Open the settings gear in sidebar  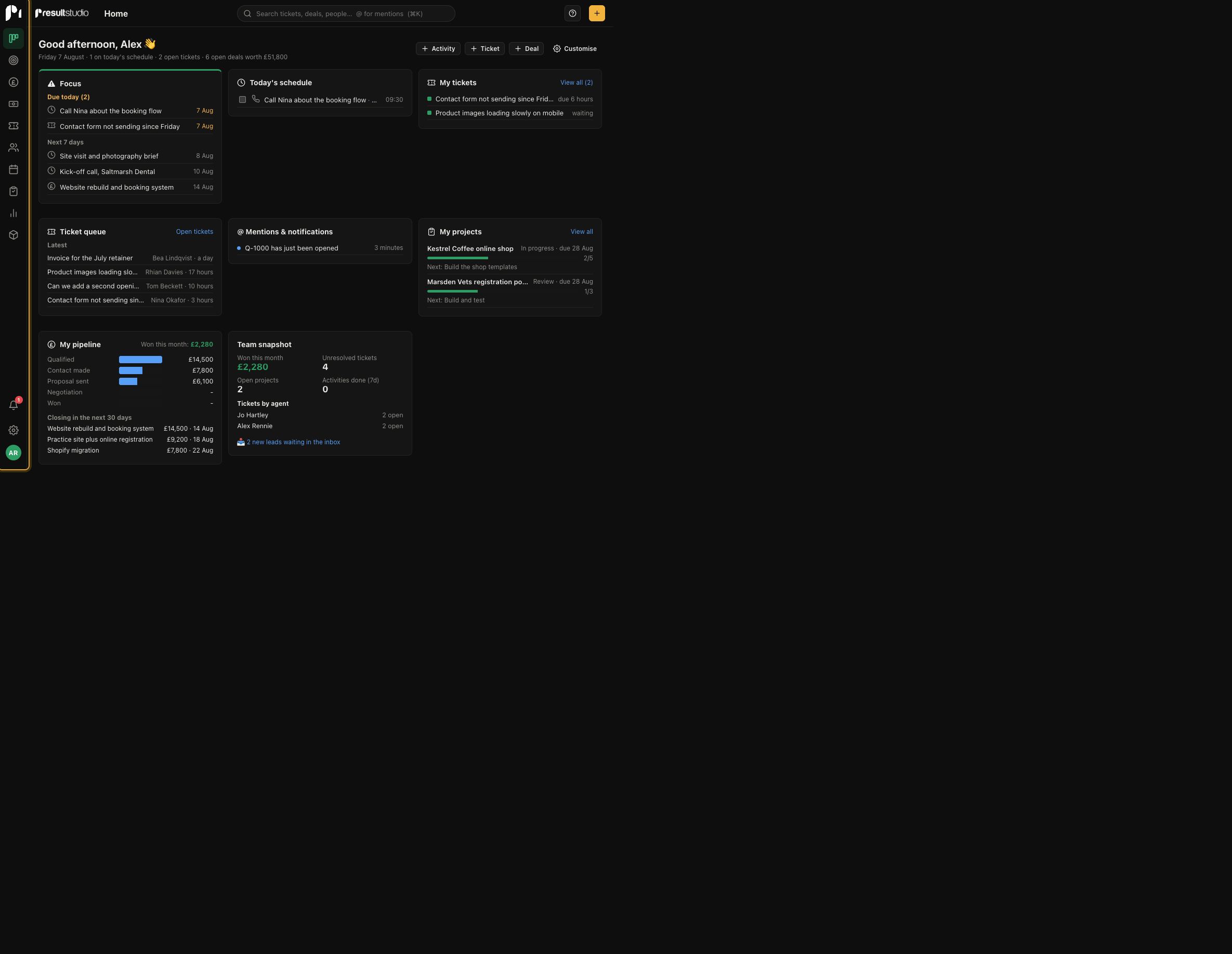pos(14,430)
